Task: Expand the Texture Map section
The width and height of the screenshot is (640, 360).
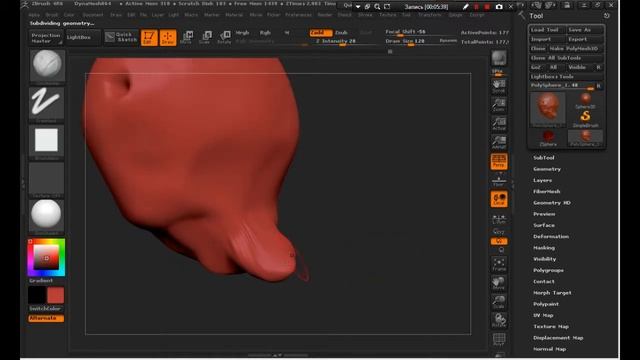Action: coord(551,327)
